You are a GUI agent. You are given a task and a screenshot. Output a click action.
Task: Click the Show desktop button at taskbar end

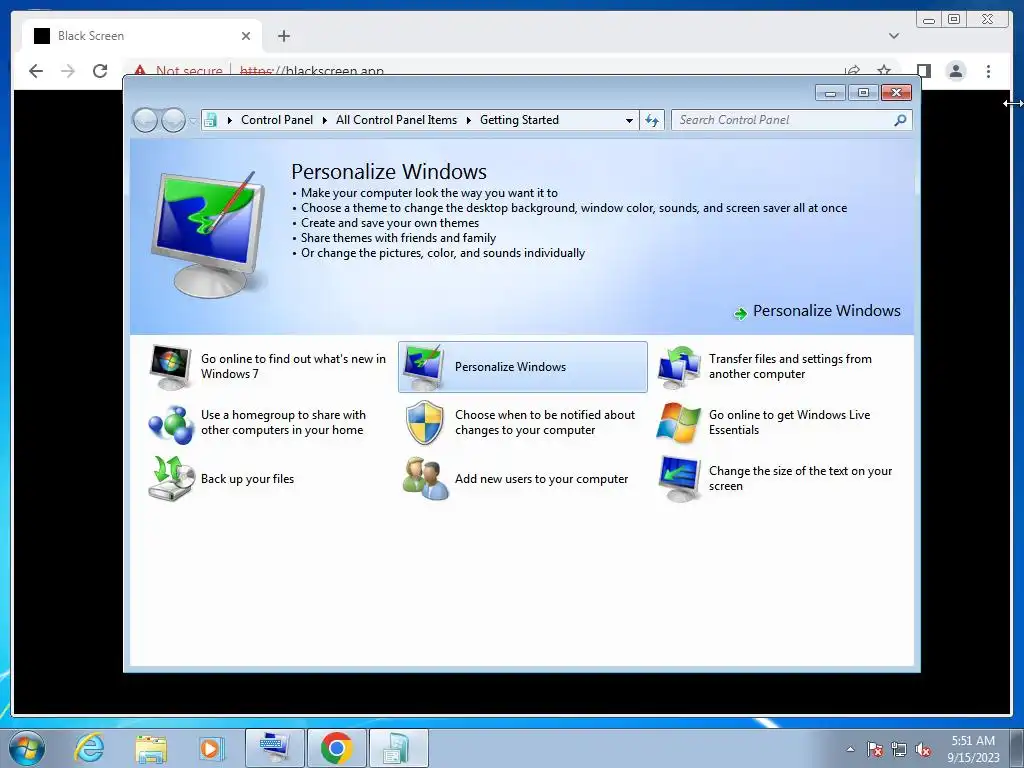[1017, 748]
